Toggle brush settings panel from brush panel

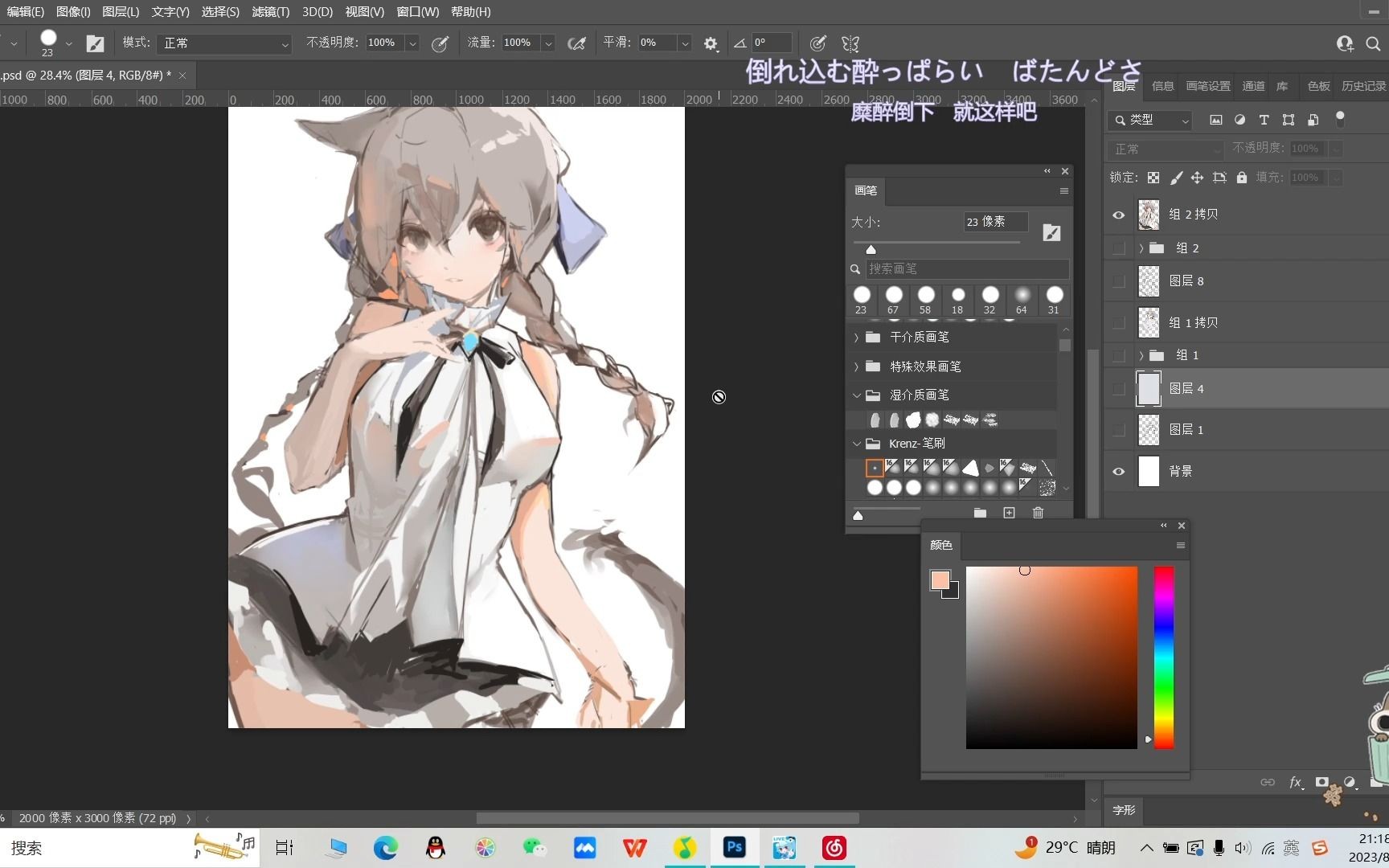pos(1051,233)
